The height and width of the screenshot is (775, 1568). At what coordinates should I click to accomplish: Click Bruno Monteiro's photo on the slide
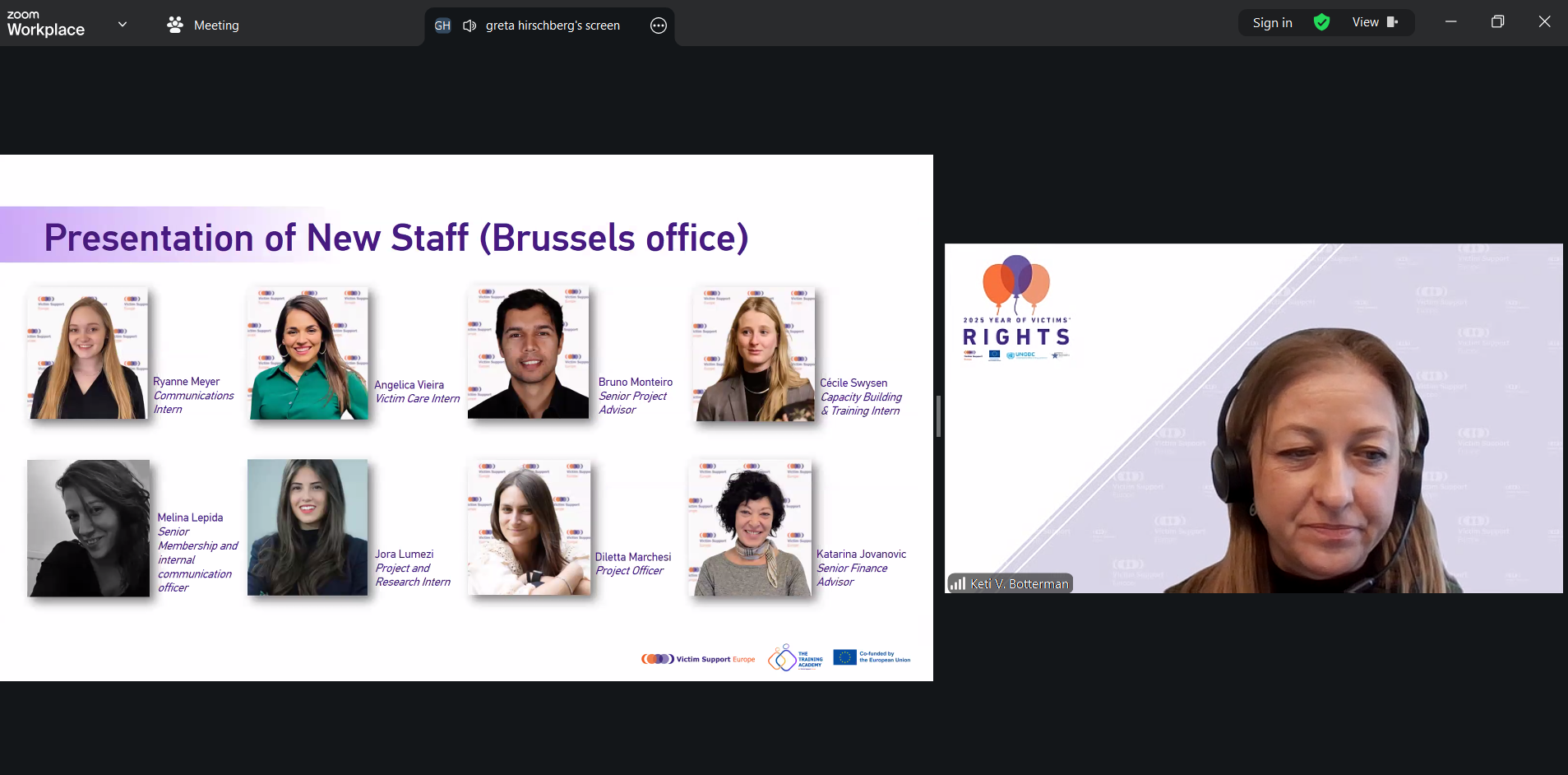pyautogui.click(x=528, y=352)
